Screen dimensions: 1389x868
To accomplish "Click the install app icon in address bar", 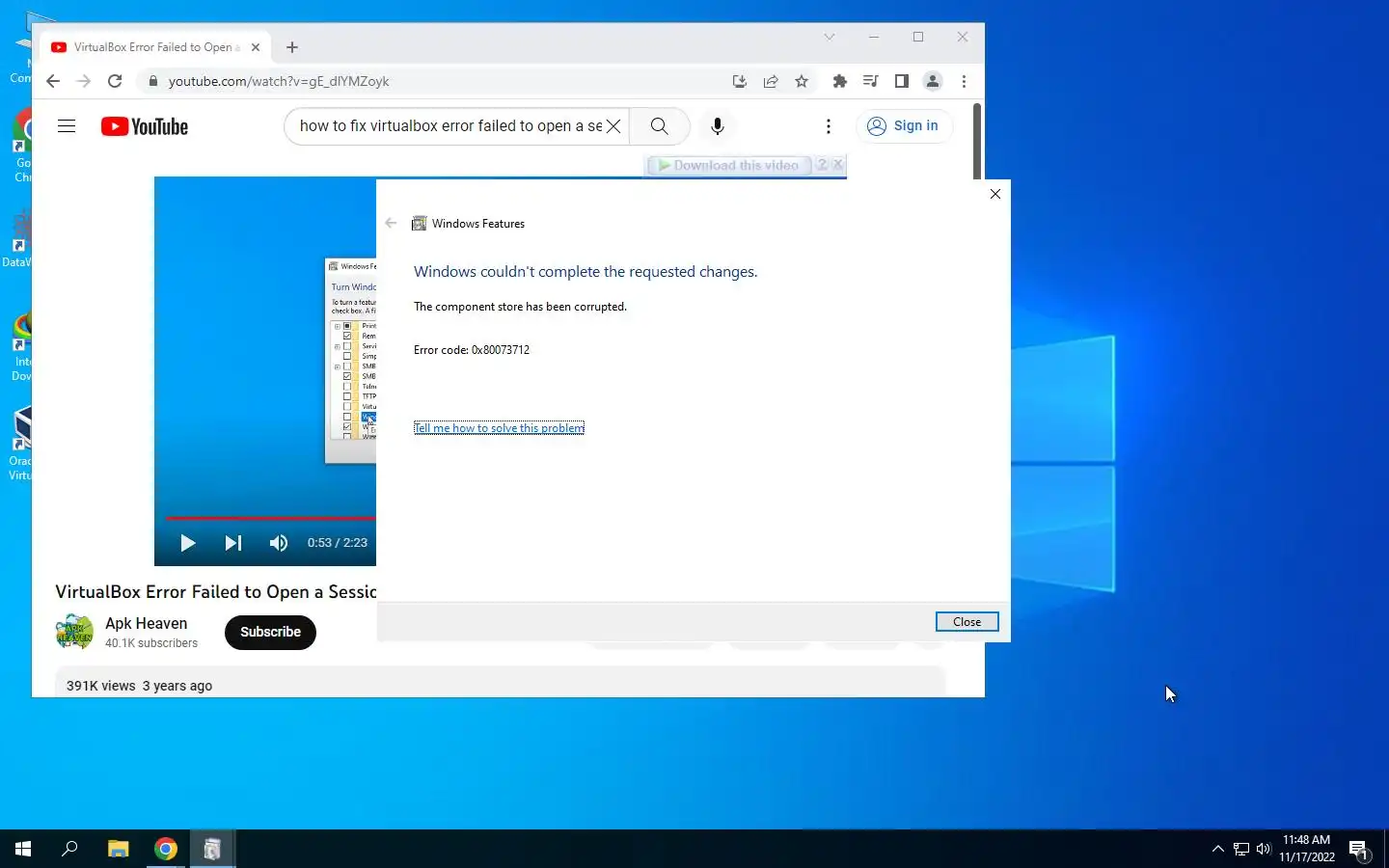I will click(x=740, y=82).
